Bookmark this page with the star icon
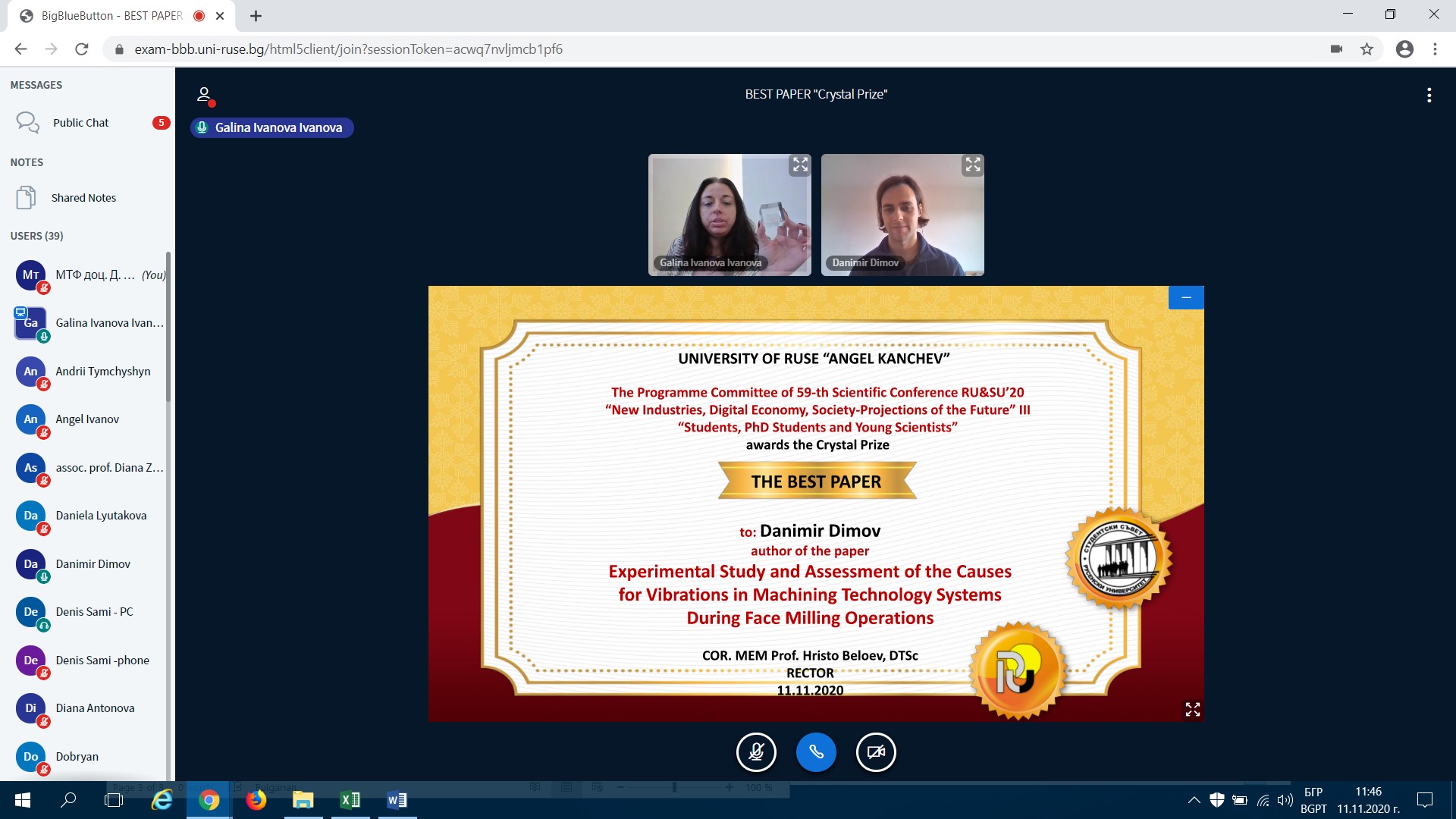Screen dimensions: 1456x819 coord(1367,49)
